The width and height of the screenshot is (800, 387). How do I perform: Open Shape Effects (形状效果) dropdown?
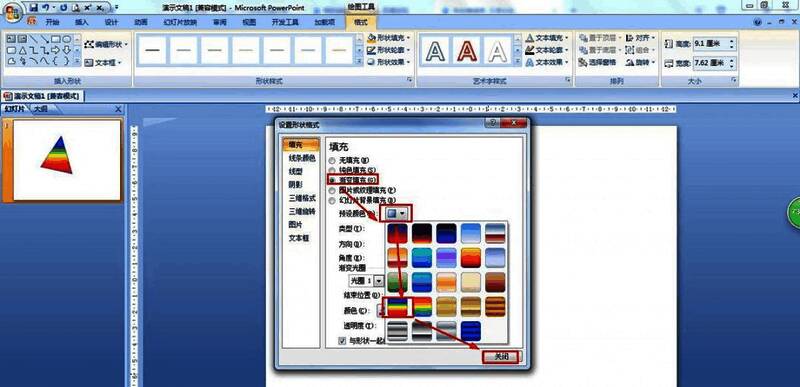(x=389, y=62)
